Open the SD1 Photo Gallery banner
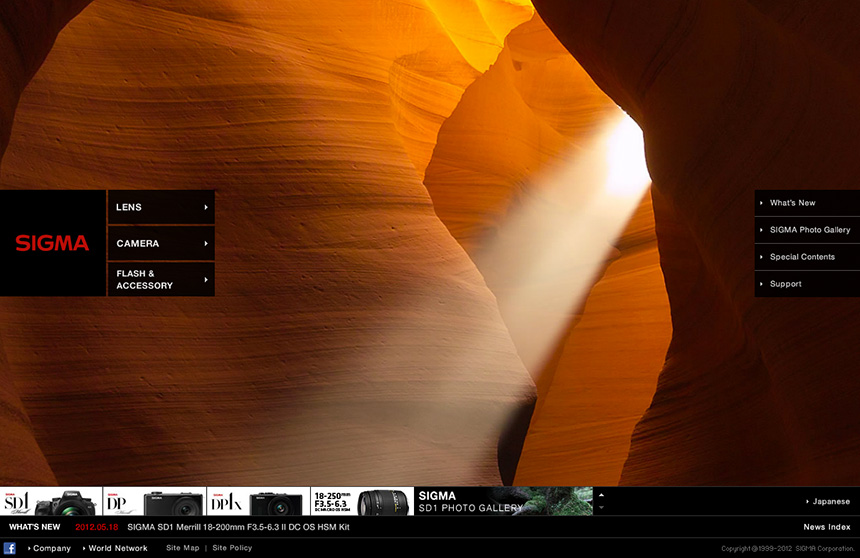The width and height of the screenshot is (860, 558). pyautogui.click(x=503, y=501)
